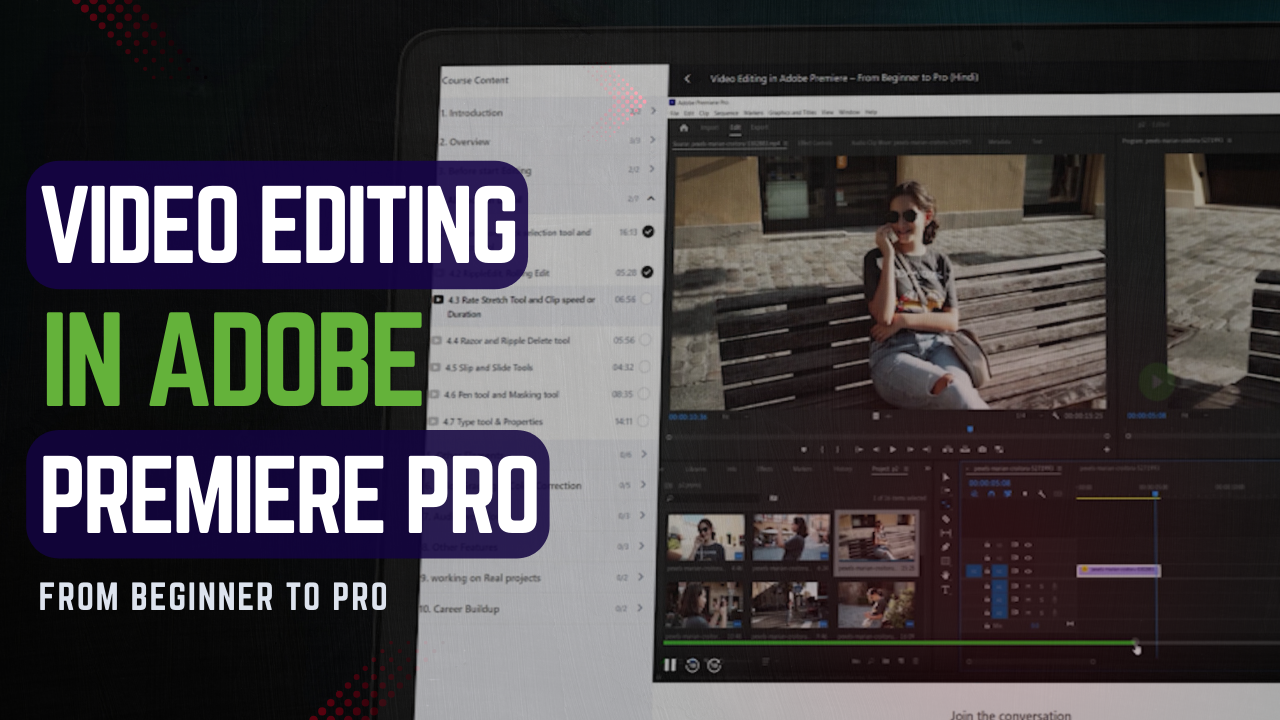The height and width of the screenshot is (720, 1280).
Task: Select the Type tool in Premiere toolbar
Action: (x=946, y=589)
